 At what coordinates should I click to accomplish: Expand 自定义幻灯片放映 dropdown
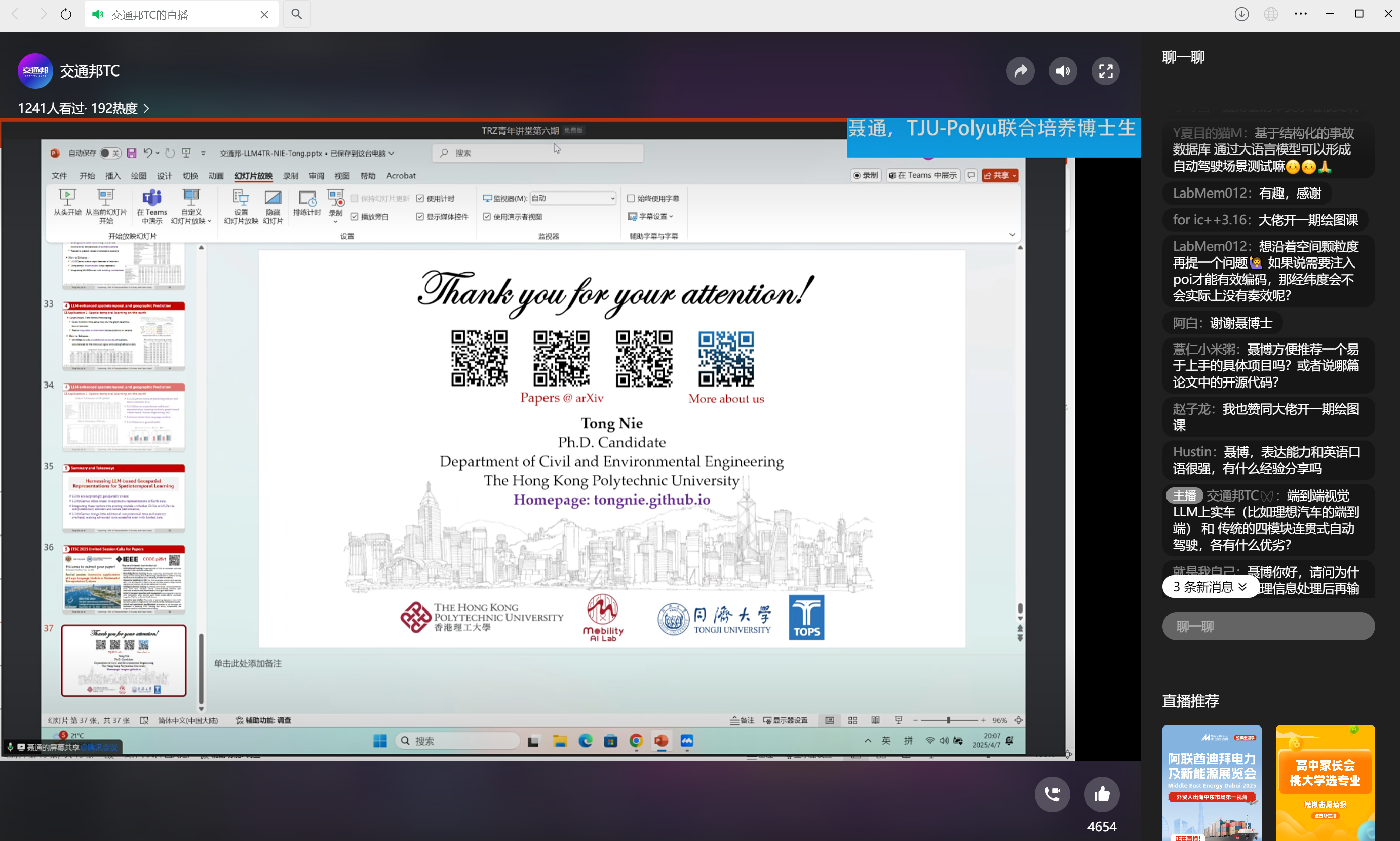pos(191,207)
